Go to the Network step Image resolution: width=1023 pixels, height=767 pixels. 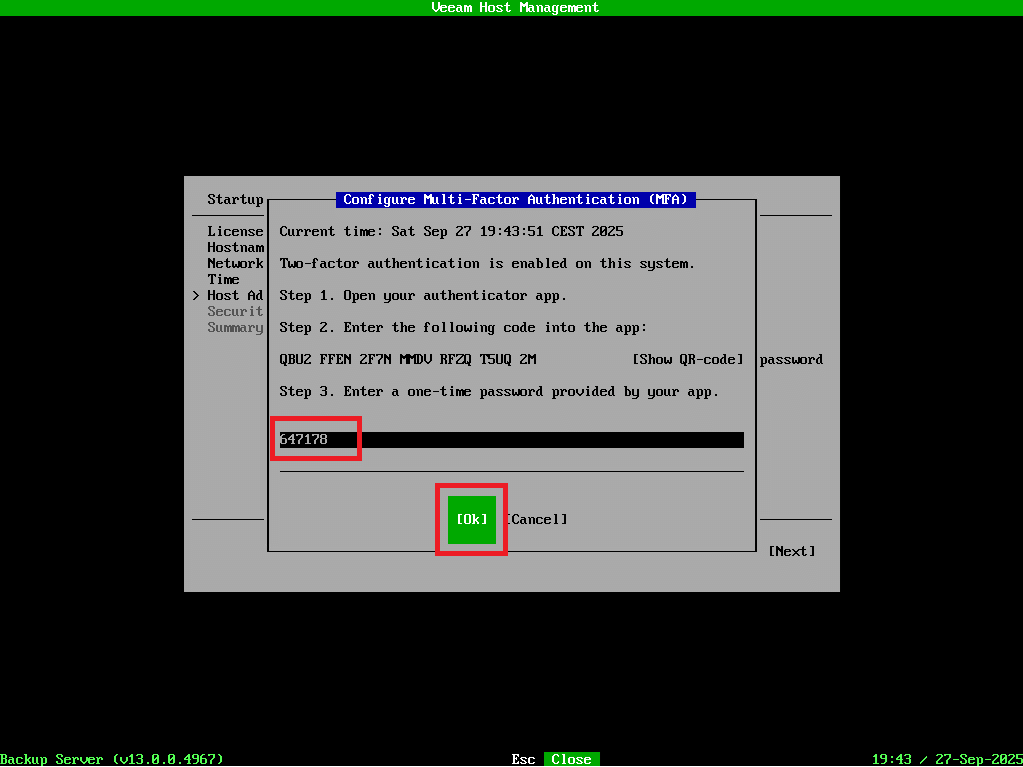235,263
